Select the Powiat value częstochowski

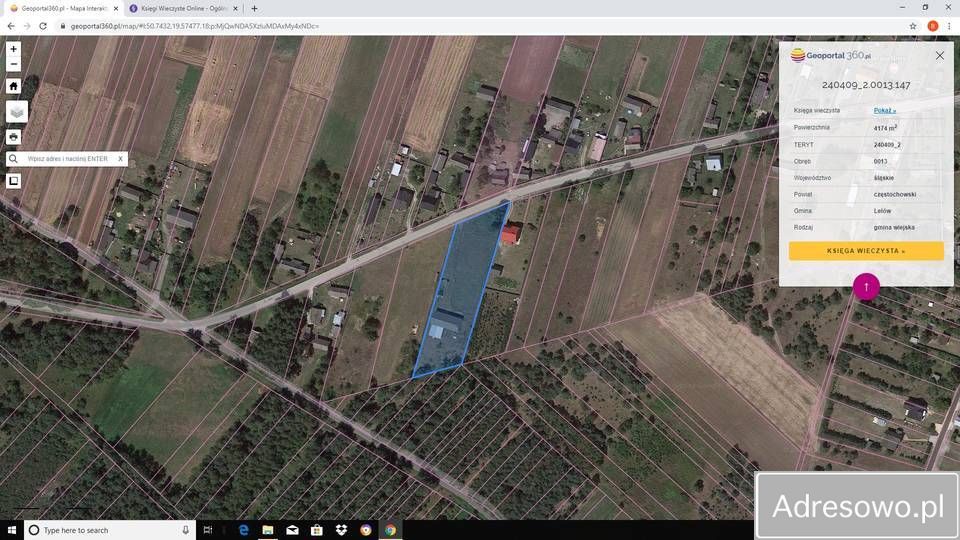894,195
